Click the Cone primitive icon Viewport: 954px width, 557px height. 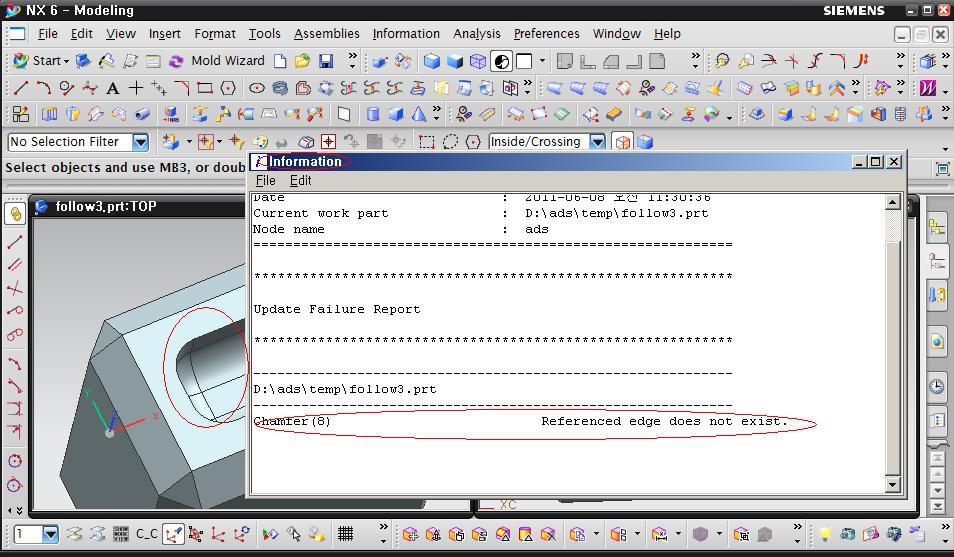coord(419,114)
